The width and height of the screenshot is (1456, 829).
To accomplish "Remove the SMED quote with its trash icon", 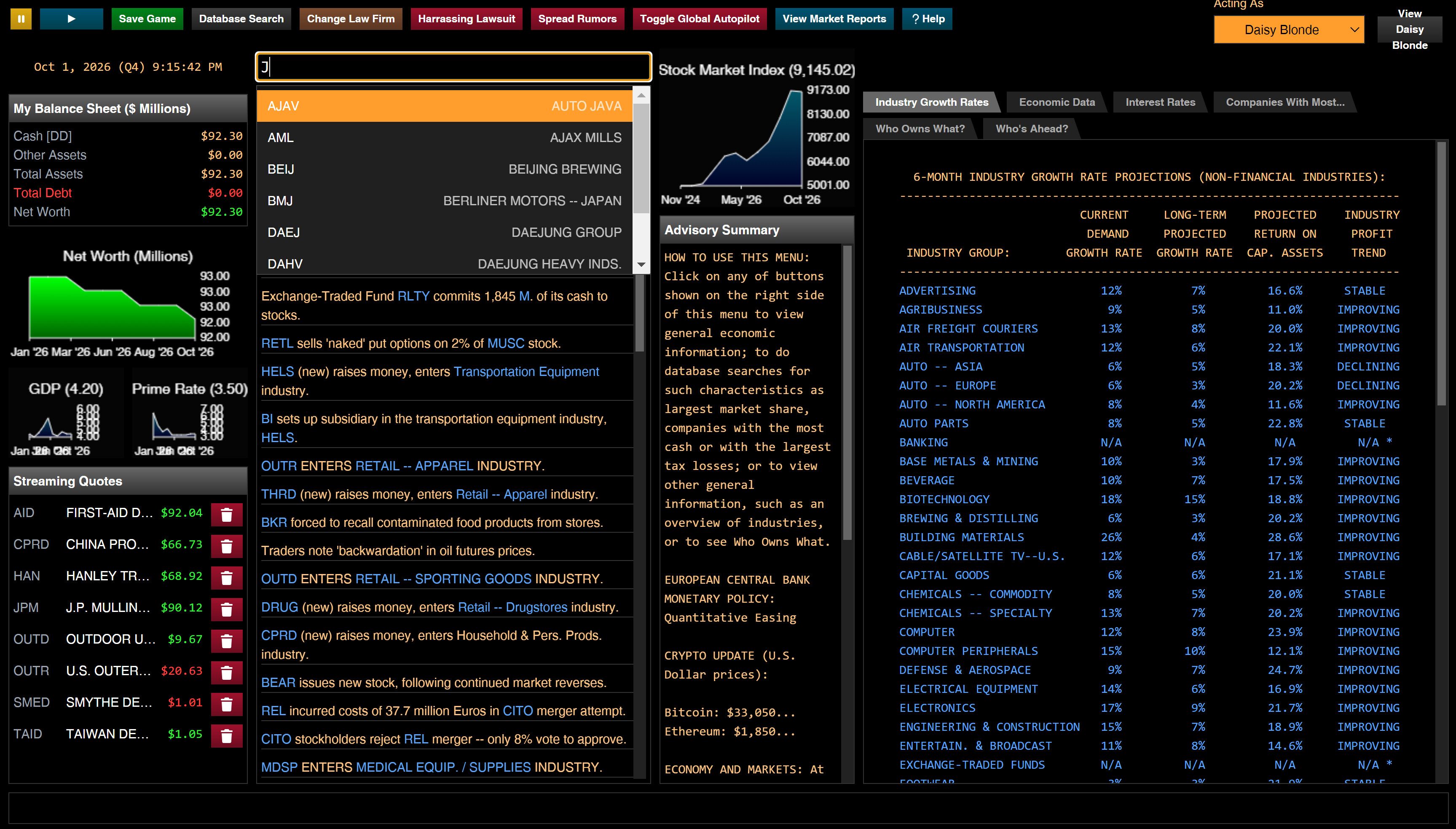I will coord(227,704).
